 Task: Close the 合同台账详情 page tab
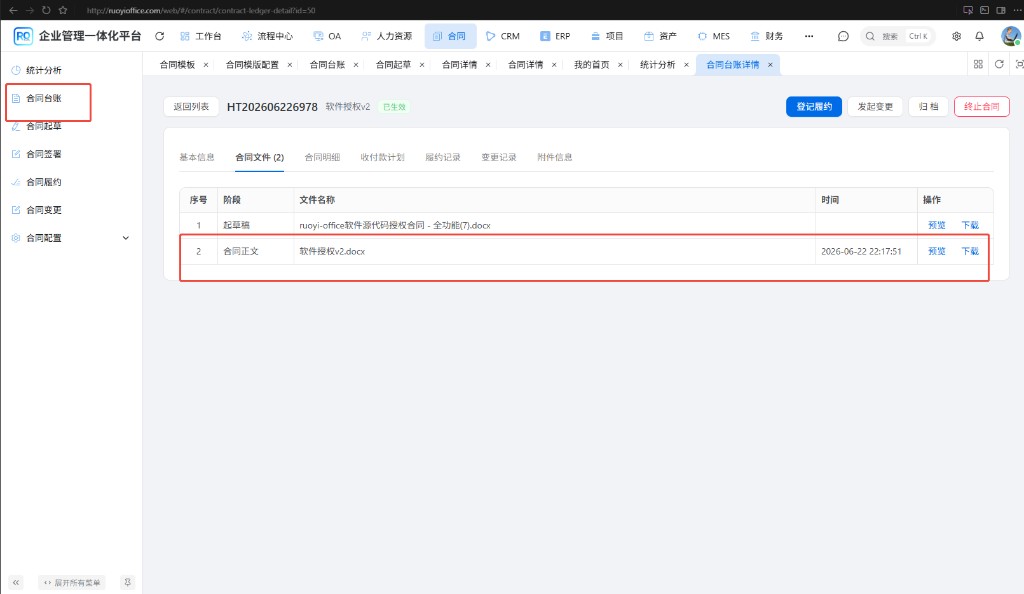(771, 65)
